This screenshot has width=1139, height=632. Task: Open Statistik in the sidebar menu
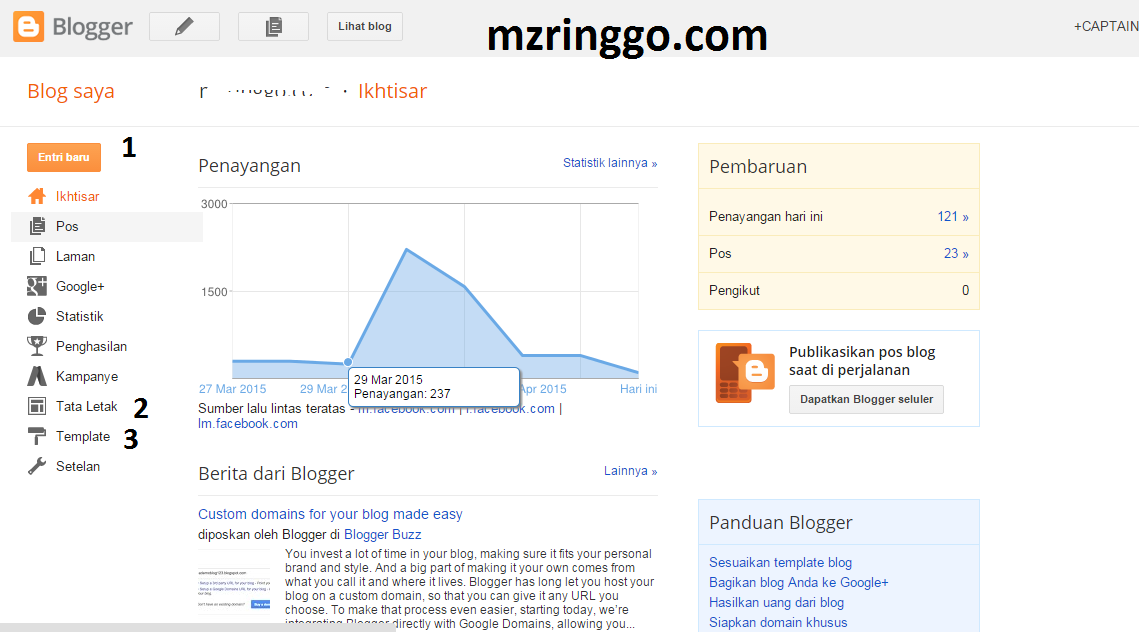pyautogui.click(x=79, y=316)
